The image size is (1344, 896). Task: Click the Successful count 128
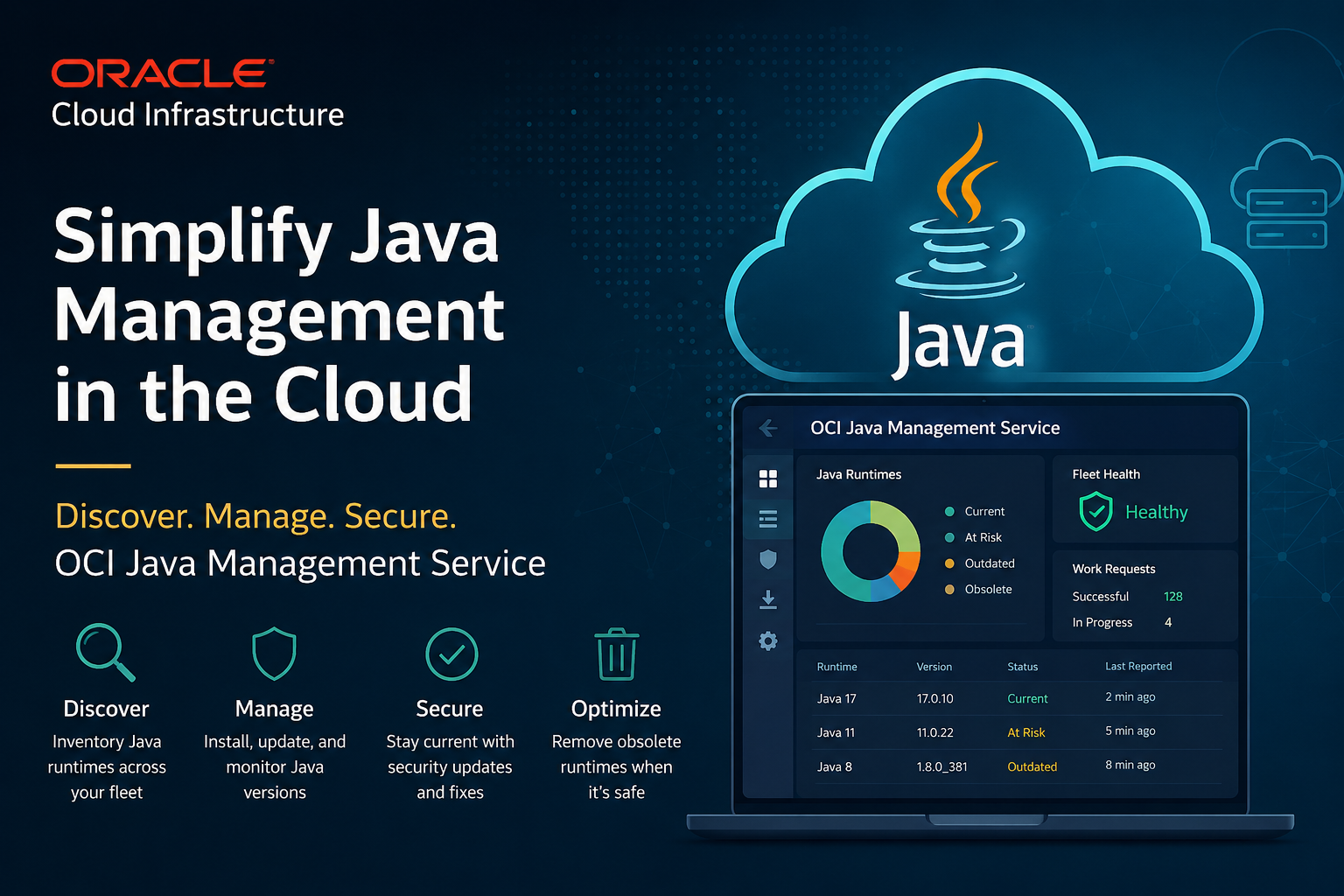pos(1172,597)
